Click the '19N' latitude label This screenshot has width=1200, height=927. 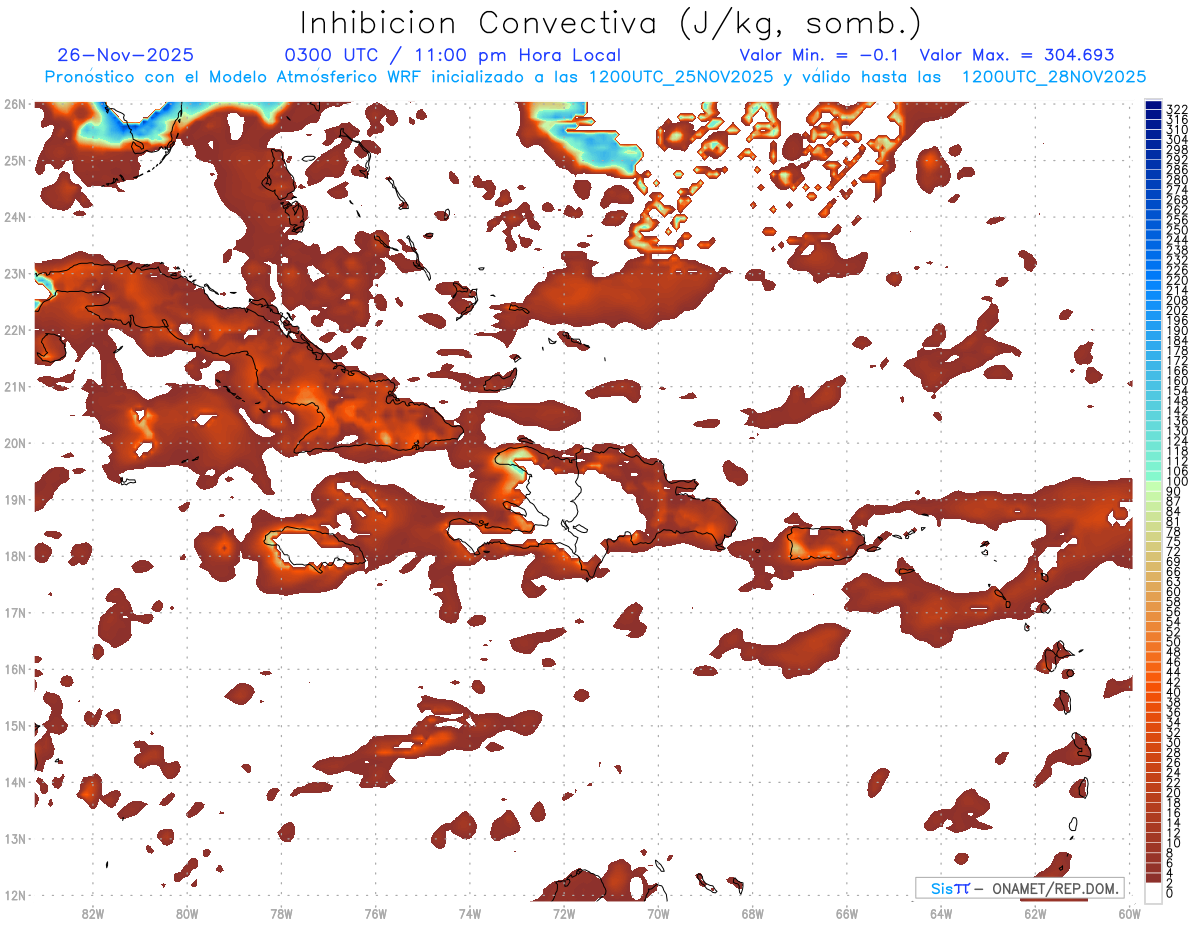coord(15,499)
